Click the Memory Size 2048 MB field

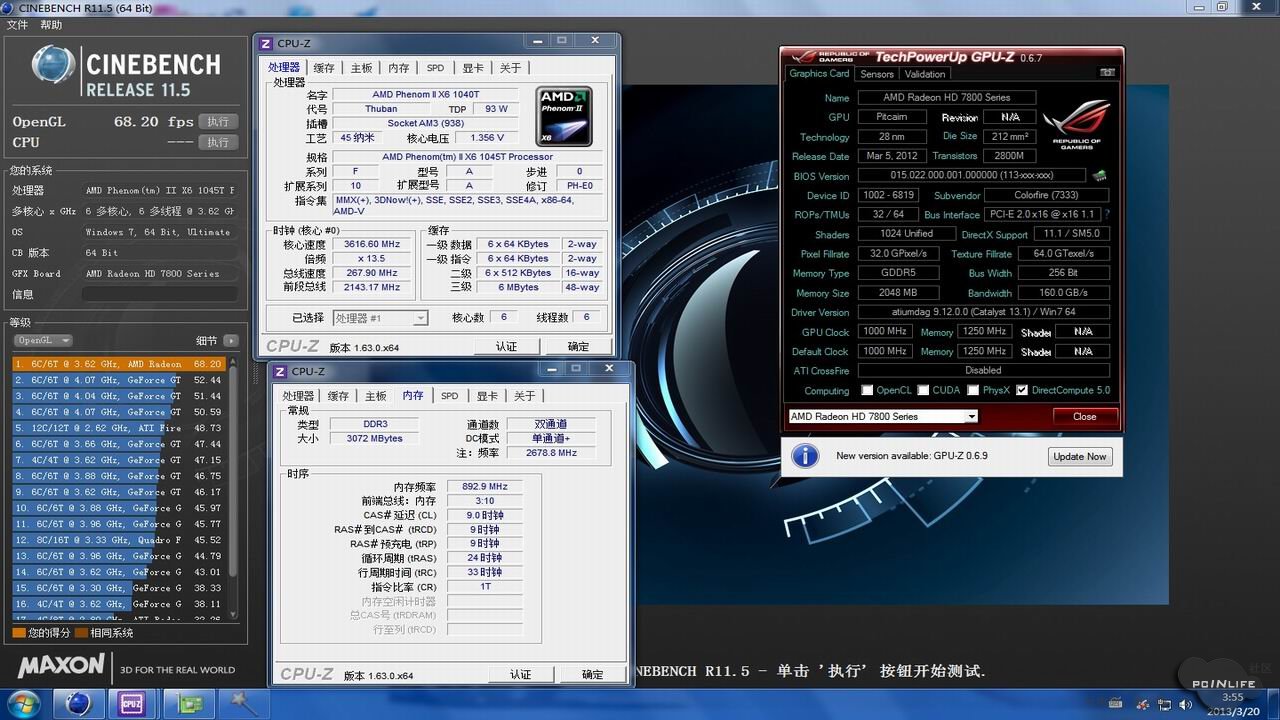pos(897,293)
